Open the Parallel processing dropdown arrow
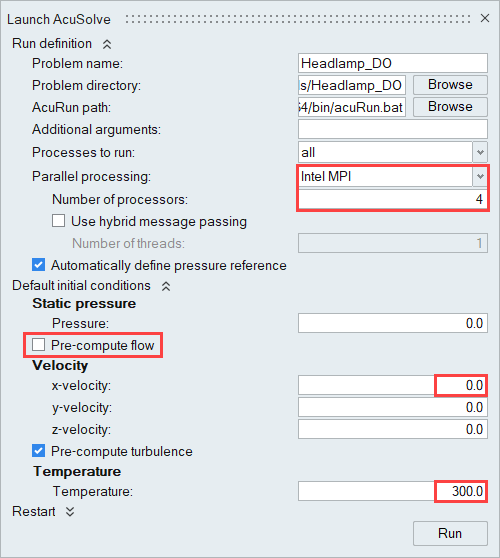 (x=480, y=177)
